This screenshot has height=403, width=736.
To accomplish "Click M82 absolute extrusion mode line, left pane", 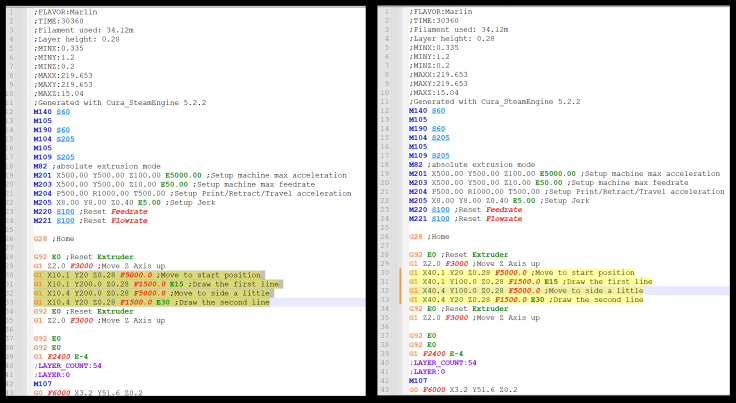I will (x=97, y=164).
